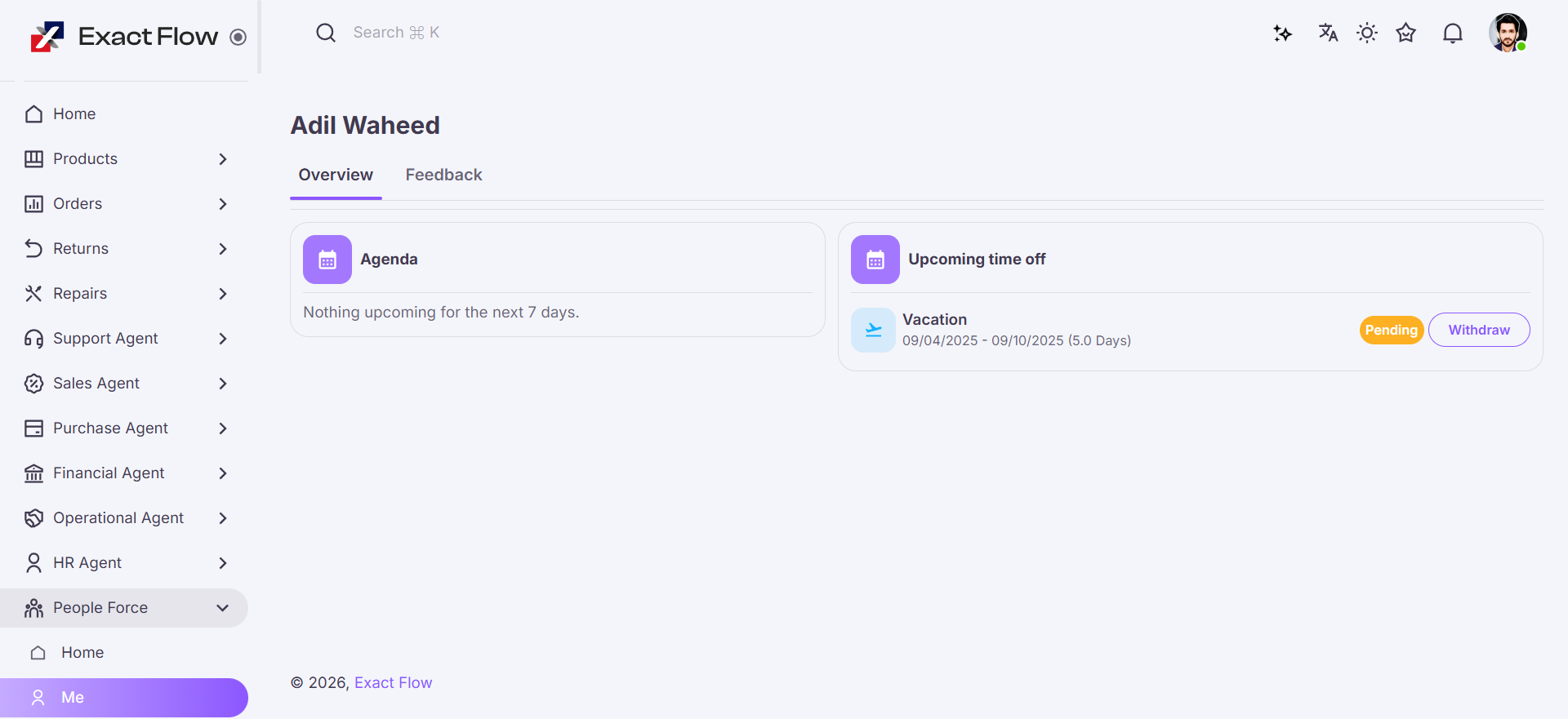Select the Overview tab
This screenshot has width=1568, height=719.
coord(336,175)
